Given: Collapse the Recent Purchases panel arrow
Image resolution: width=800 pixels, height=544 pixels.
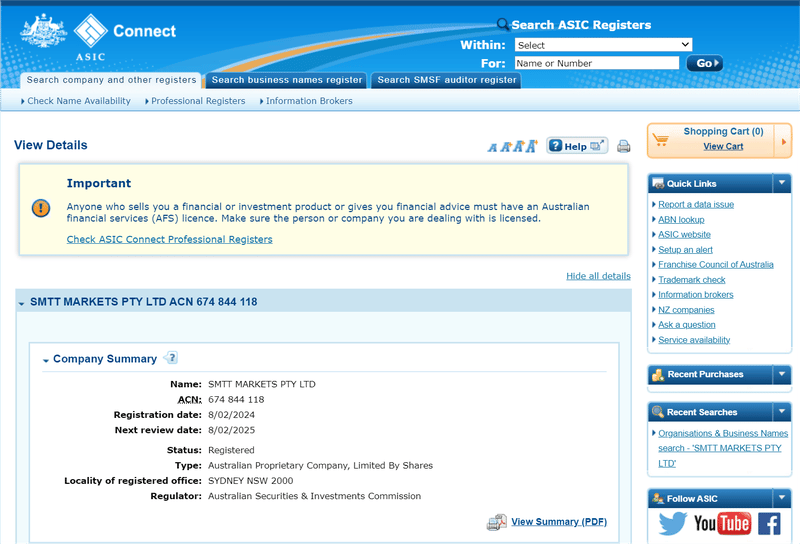Looking at the screenshot, I should point(782,374).
